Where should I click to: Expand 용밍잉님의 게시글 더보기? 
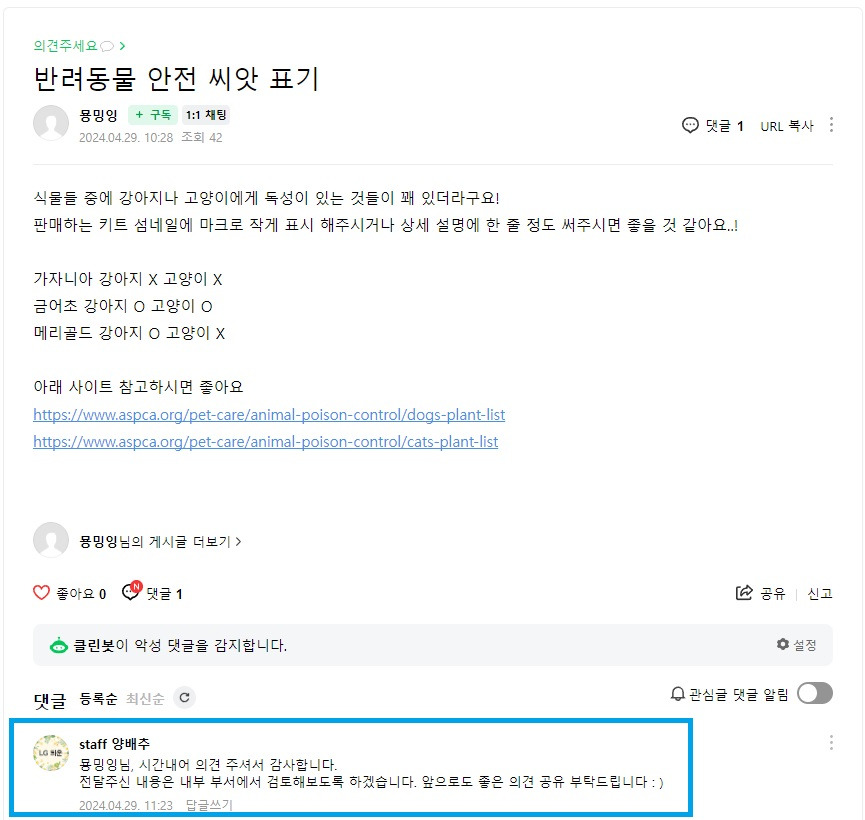click(161, 541)
